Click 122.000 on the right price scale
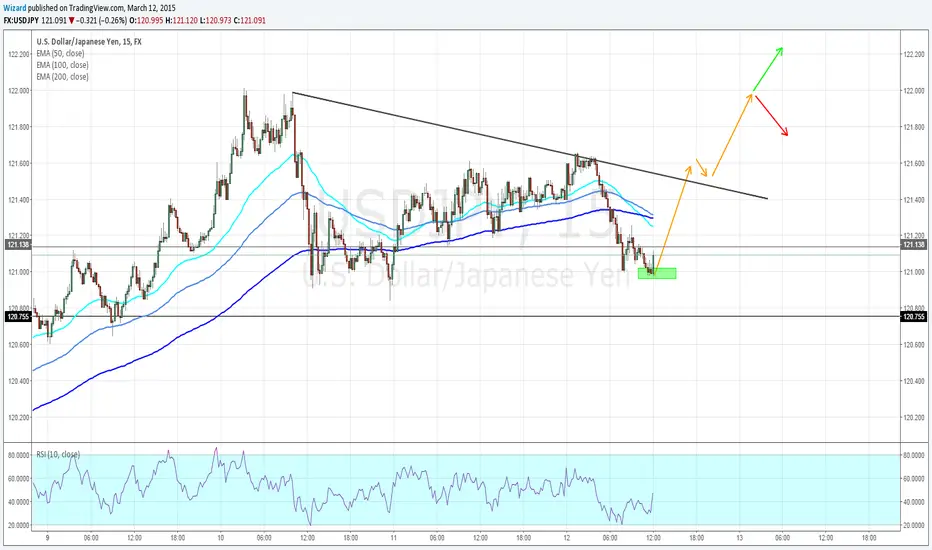 [x=914, y=90]
